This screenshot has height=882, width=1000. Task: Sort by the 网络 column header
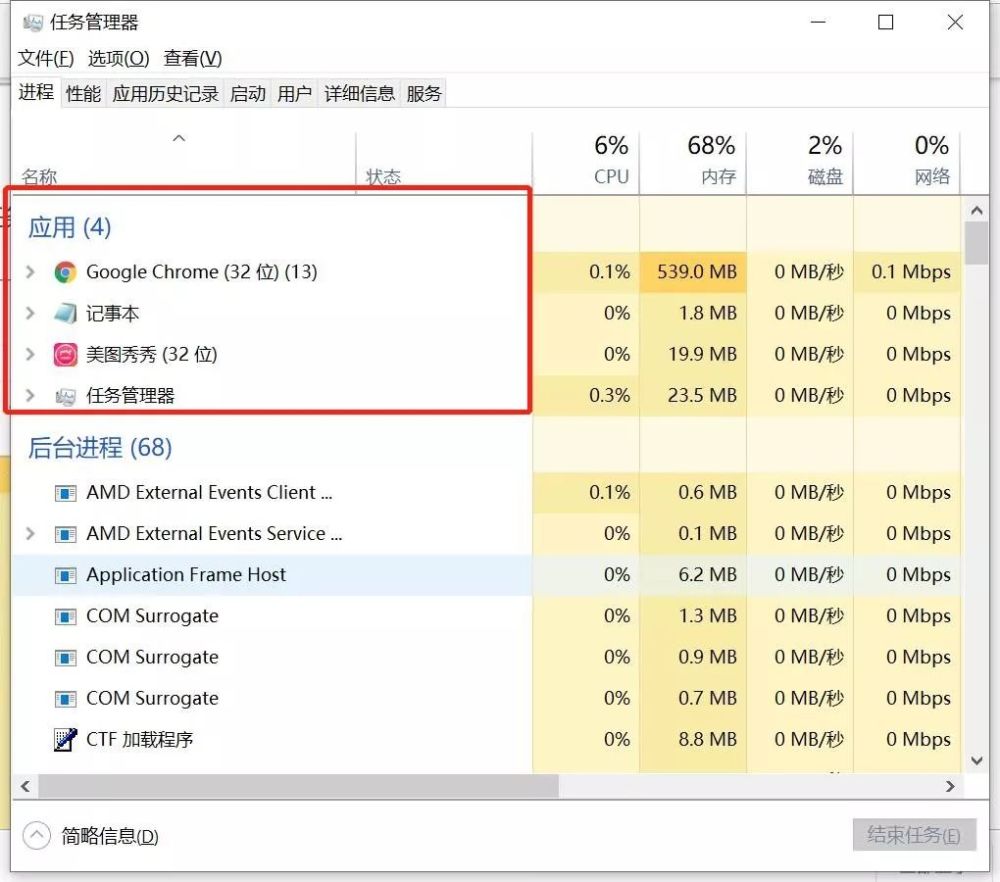[907, 163]
